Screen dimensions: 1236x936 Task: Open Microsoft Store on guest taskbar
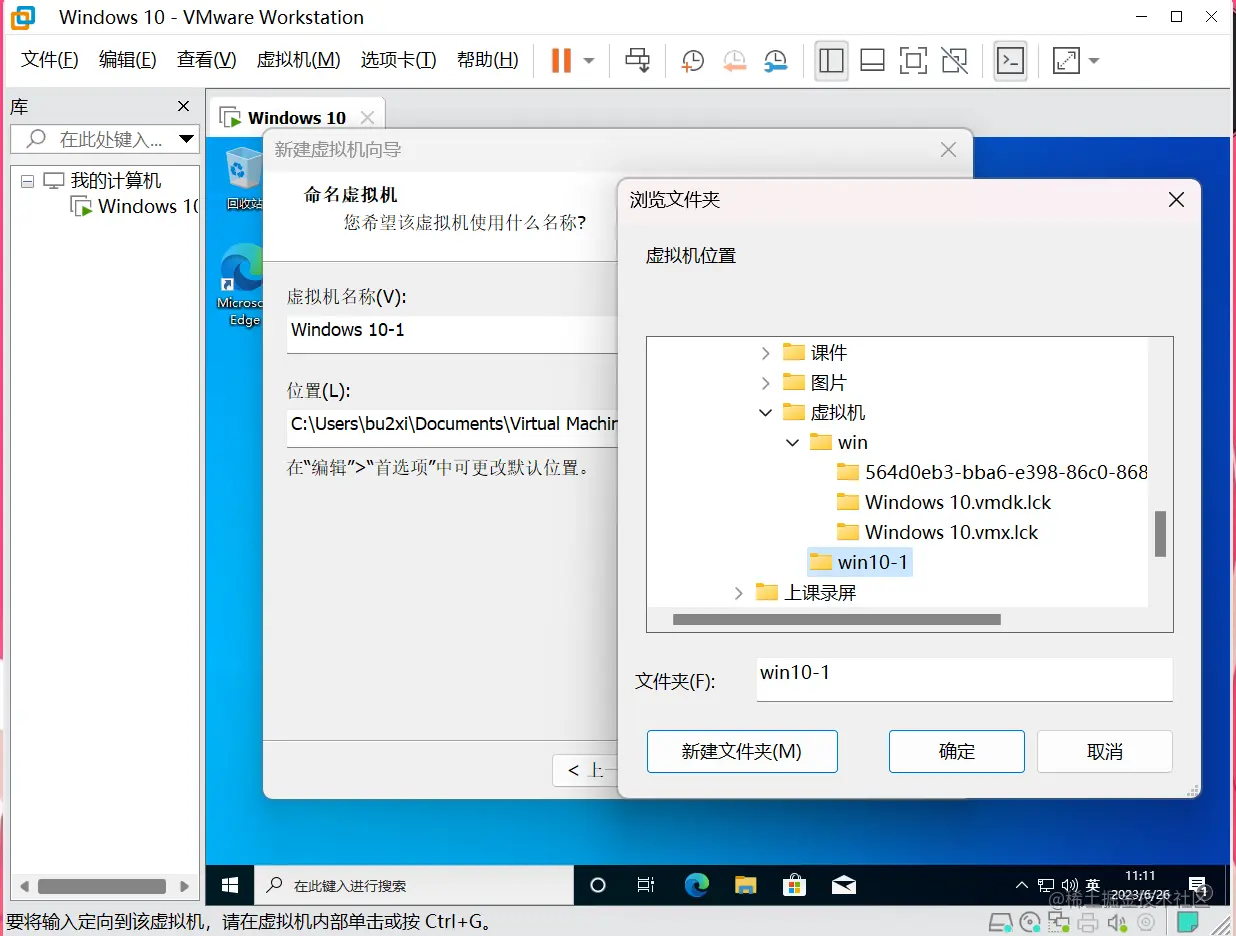(794, 885)
